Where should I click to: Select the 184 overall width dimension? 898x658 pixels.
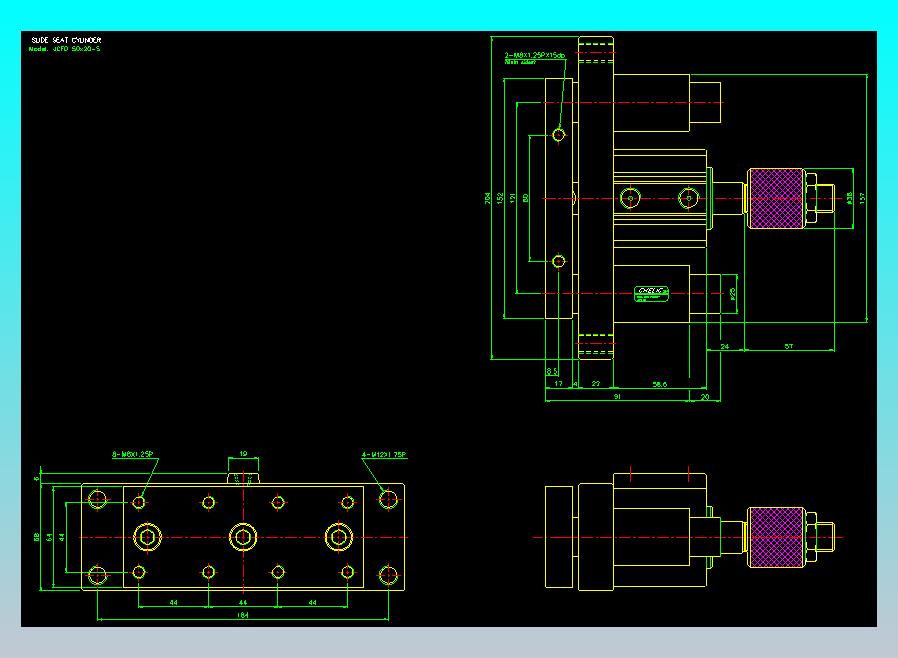point(243,615)
